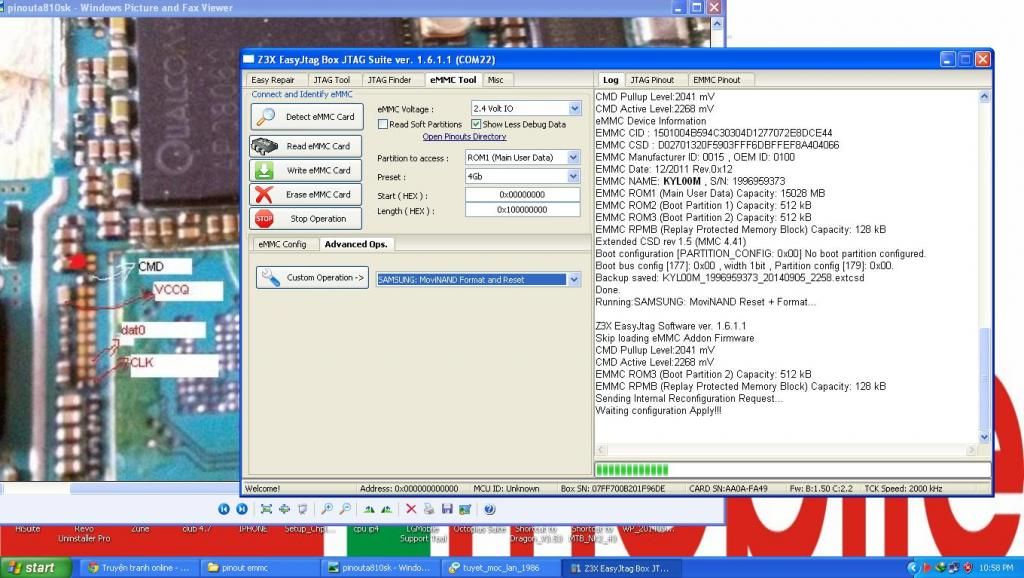Open eMMC Config sub-tab
The image size is (1024, 578).
(282, 244)
